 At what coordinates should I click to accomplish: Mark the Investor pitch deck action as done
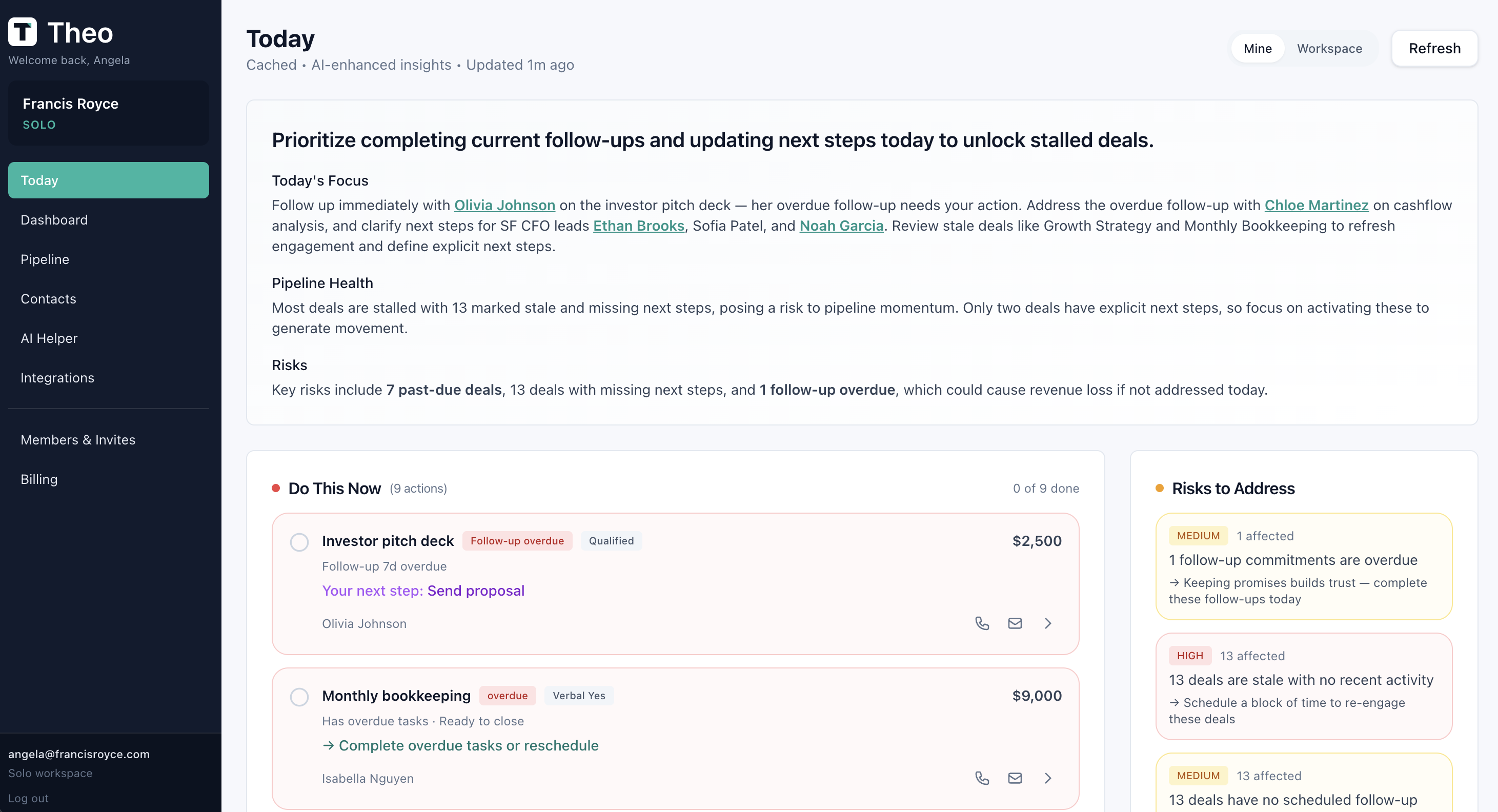pyautogui.click(x=299, y=541)
